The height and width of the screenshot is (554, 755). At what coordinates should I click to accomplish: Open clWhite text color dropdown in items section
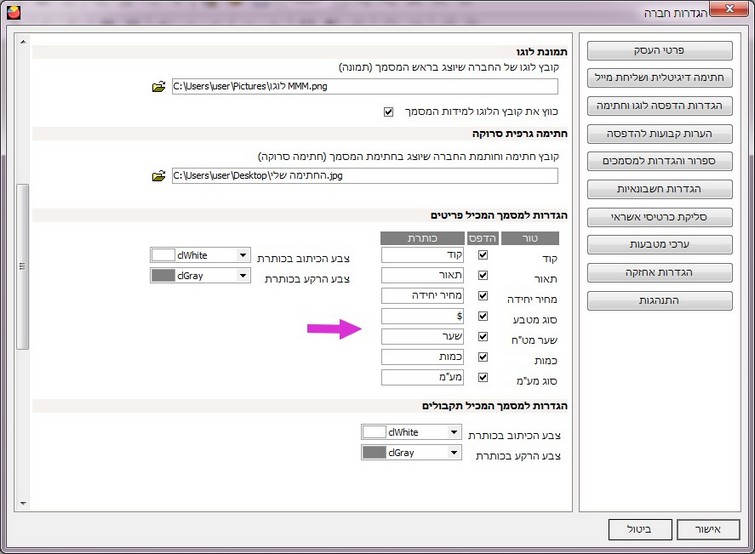coord(243,255)
